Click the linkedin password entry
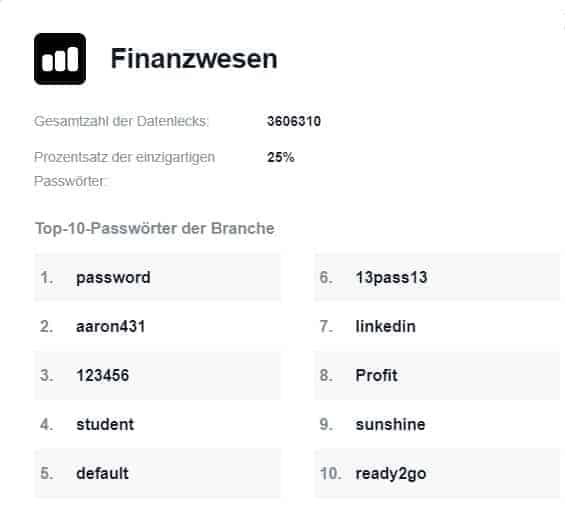Image resolution: width=565 pixels, height=515 pixels. [x=437, y=327]
